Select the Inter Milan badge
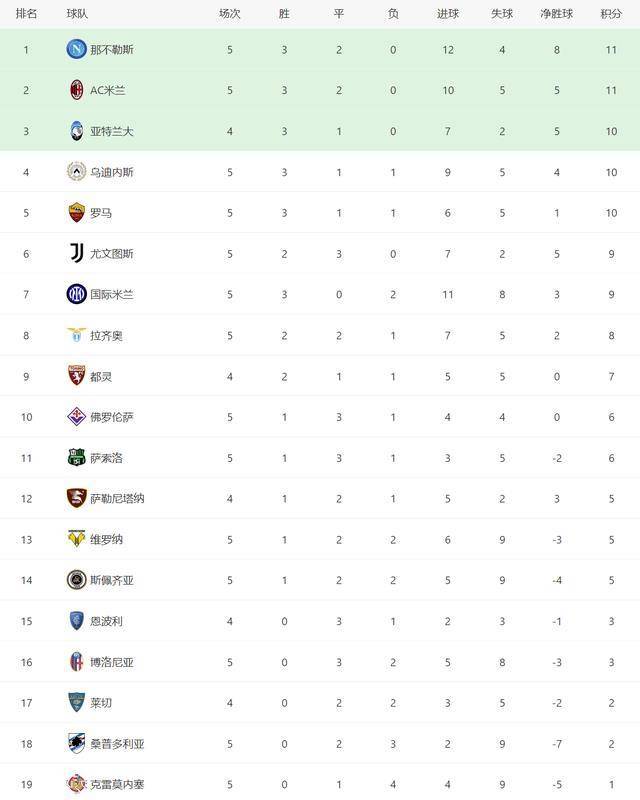 tap(77, 294)
